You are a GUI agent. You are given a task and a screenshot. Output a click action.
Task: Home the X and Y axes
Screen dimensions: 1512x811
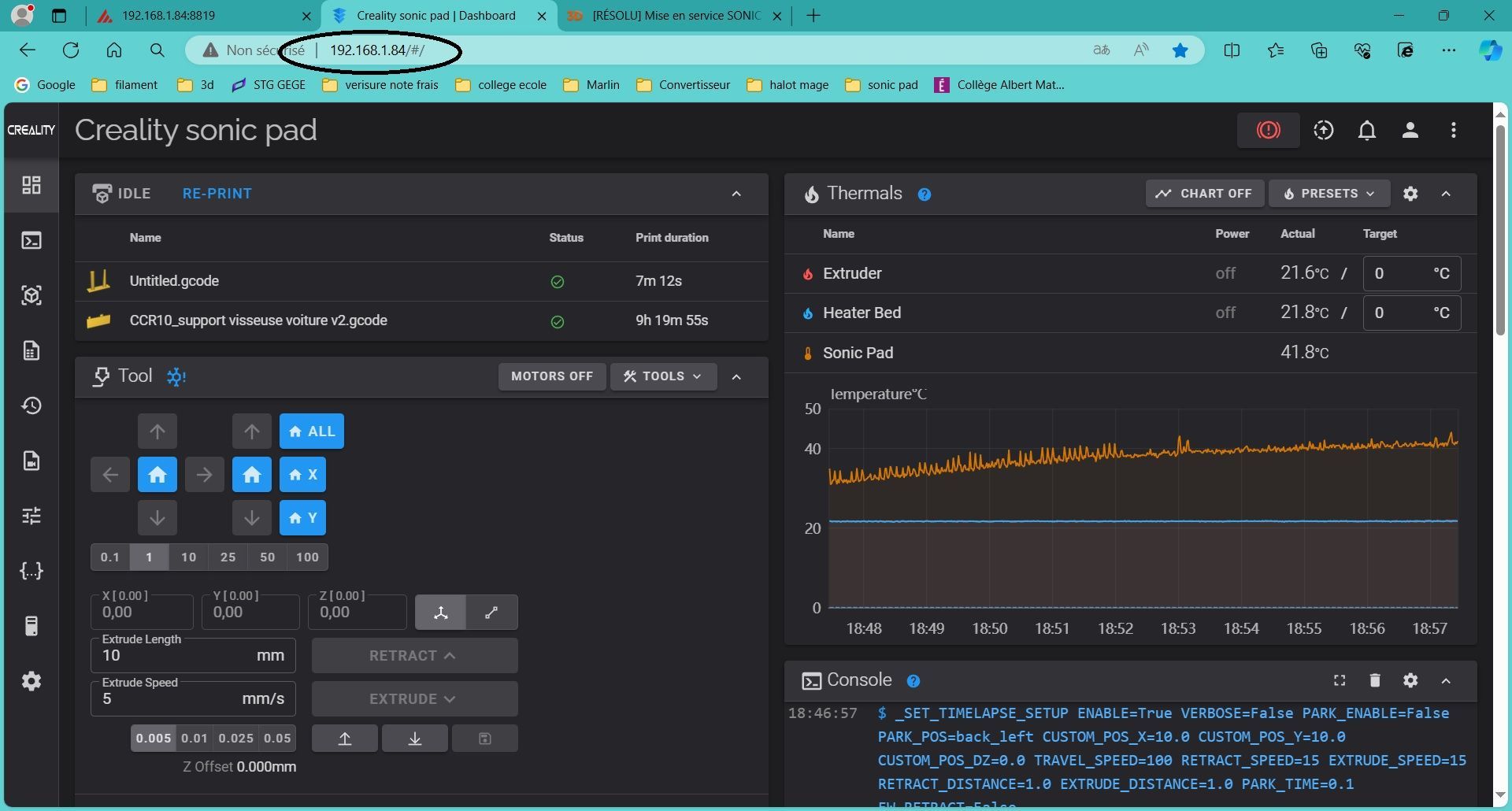[157, 475]
